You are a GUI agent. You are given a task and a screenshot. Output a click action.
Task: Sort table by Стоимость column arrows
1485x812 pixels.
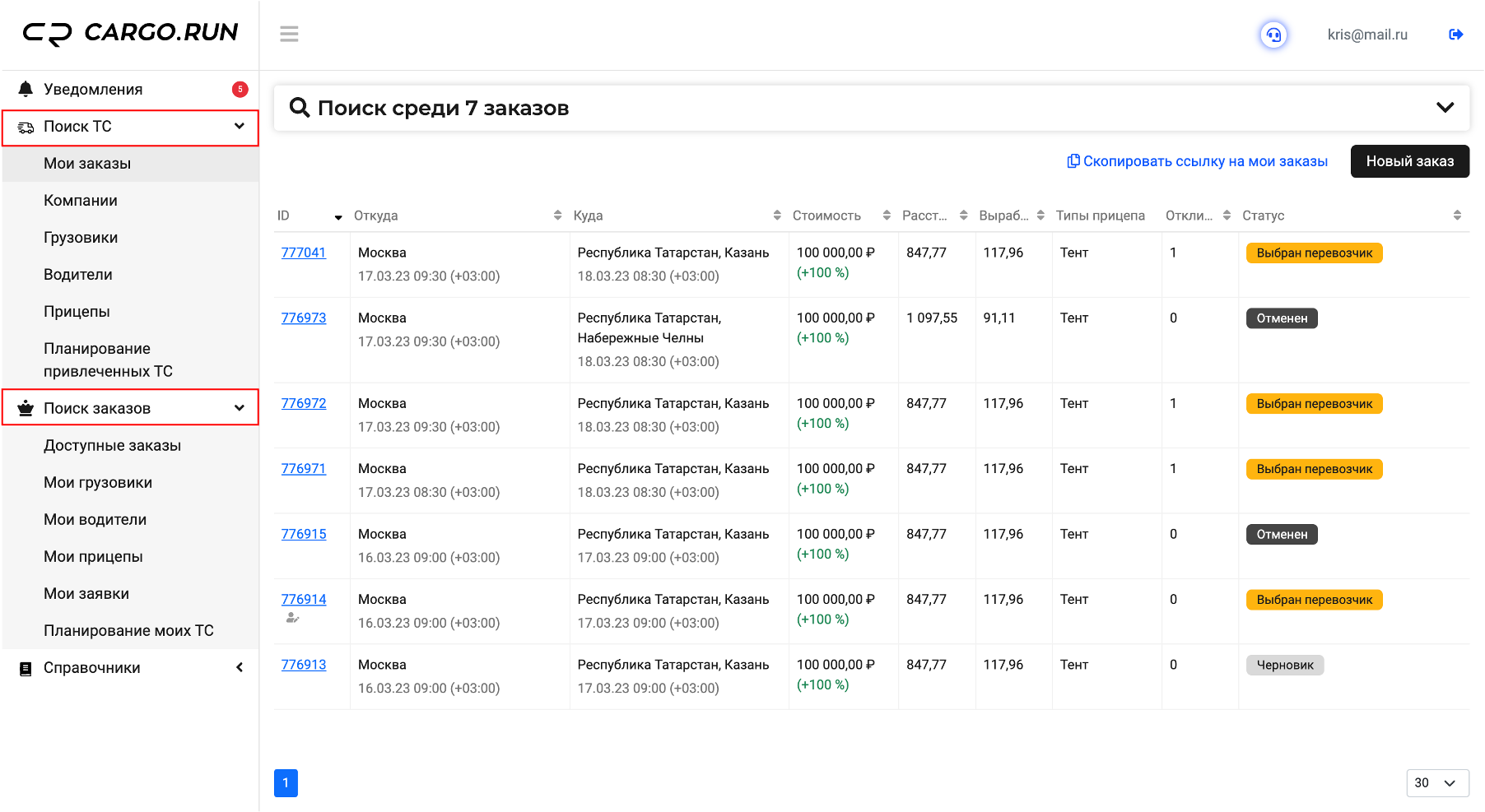[886, 216]
